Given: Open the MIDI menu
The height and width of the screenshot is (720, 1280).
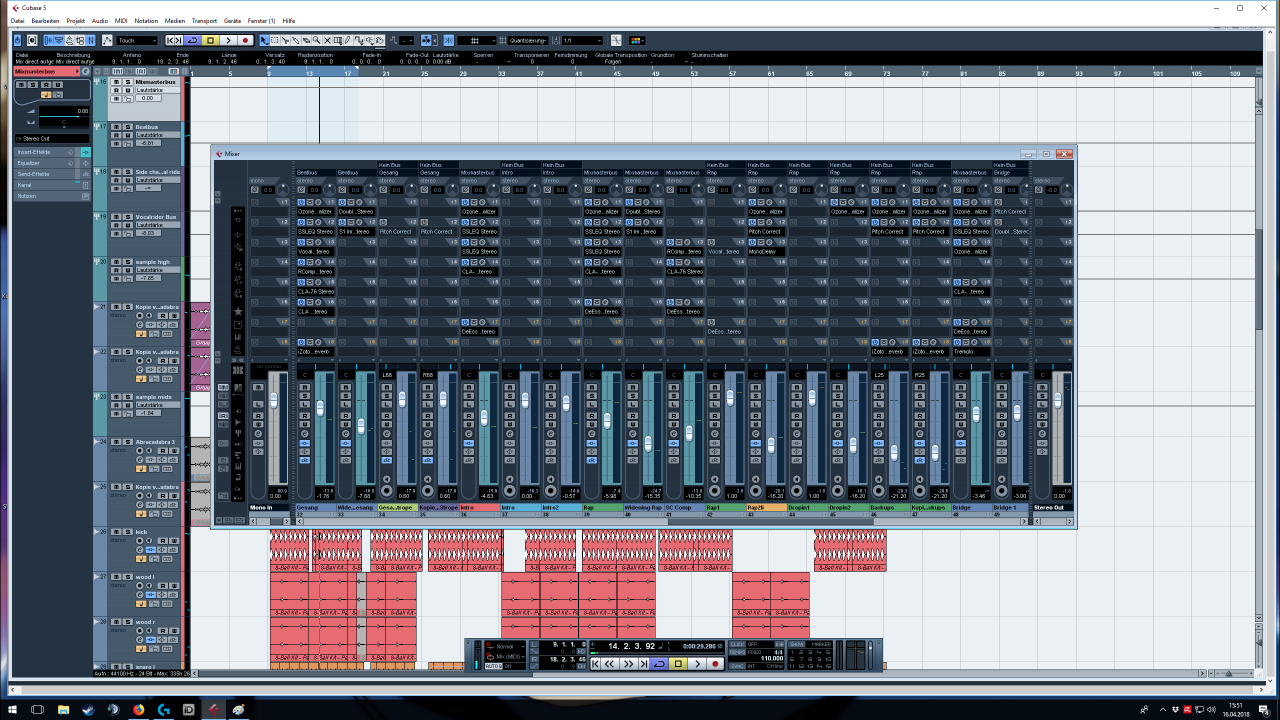Looking at the screenshot, I should click(x=121, y=20).
